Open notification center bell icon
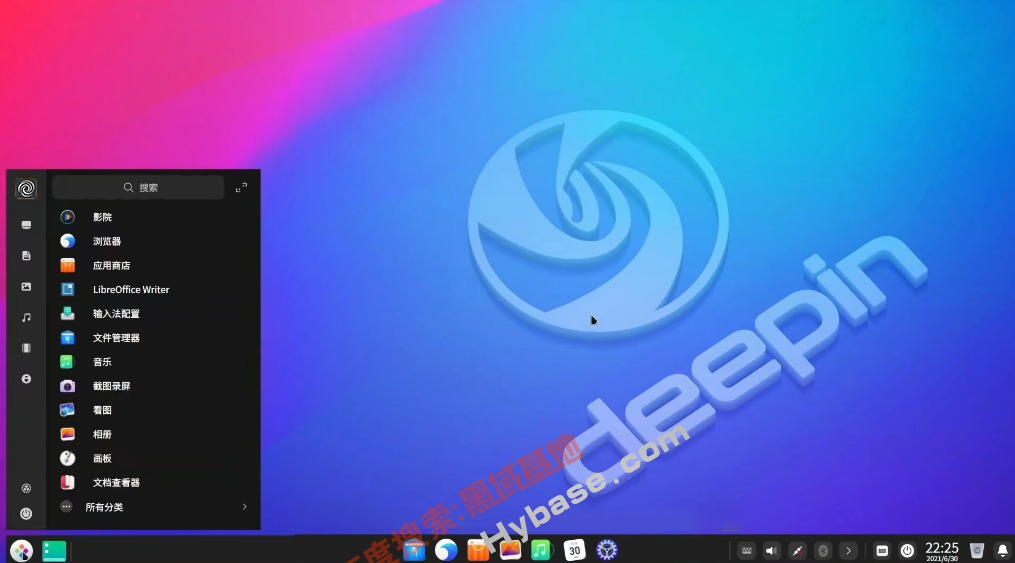This screenshot has height=563, width=1015. [1003, 551]
